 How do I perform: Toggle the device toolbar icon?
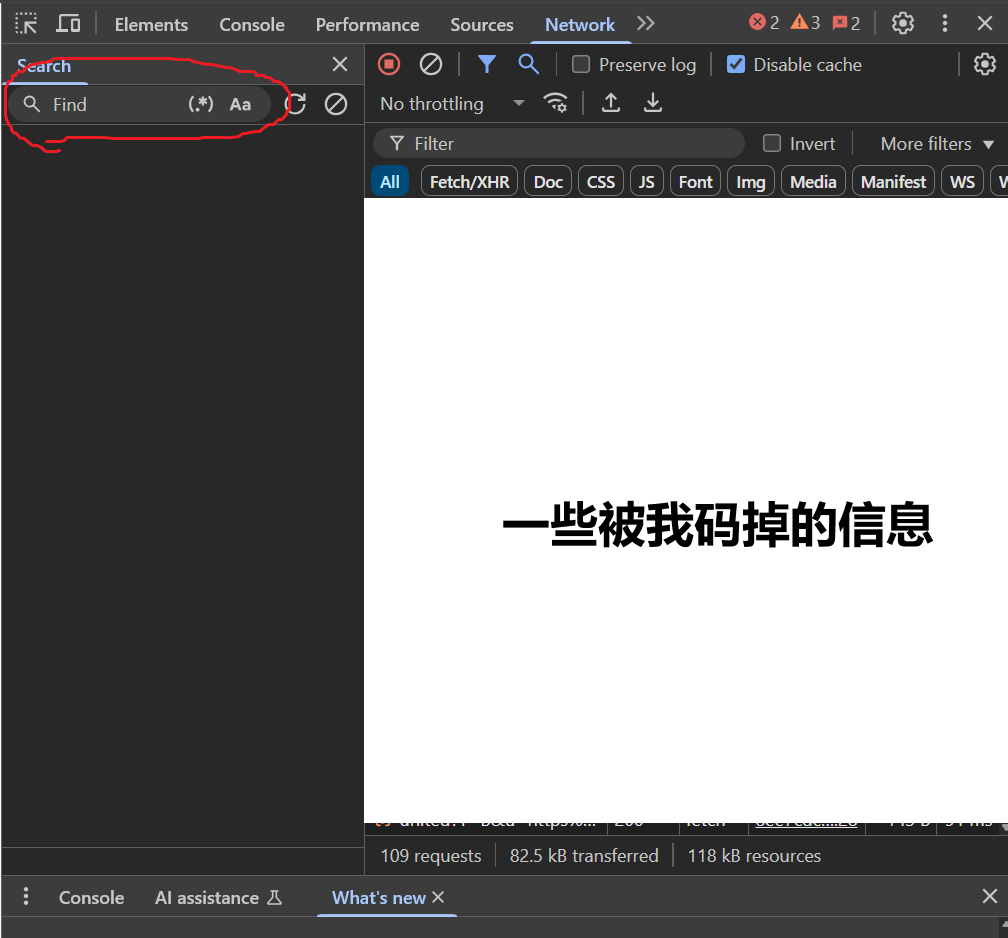[x=68, y=24]
